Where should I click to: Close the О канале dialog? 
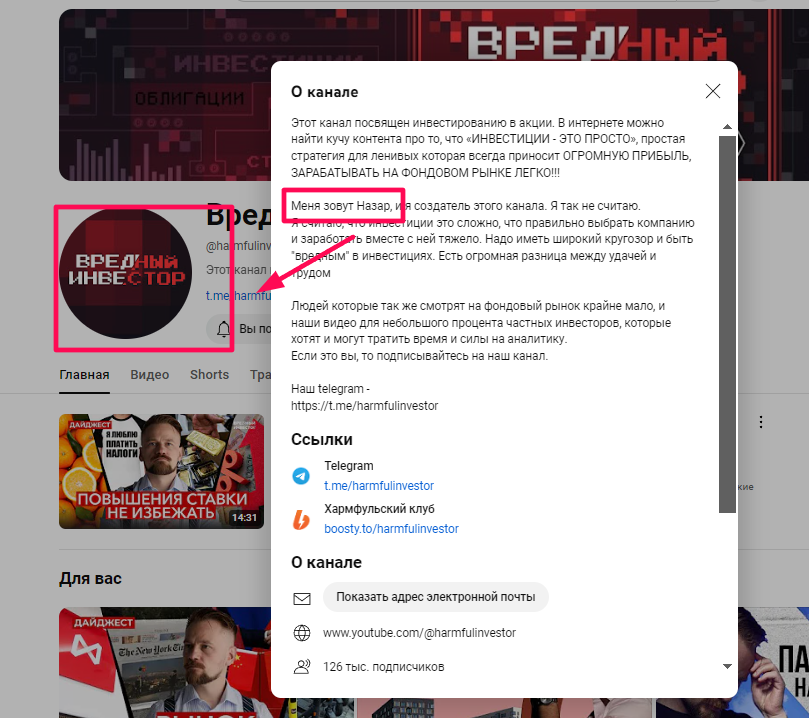[x=713, y=91]
